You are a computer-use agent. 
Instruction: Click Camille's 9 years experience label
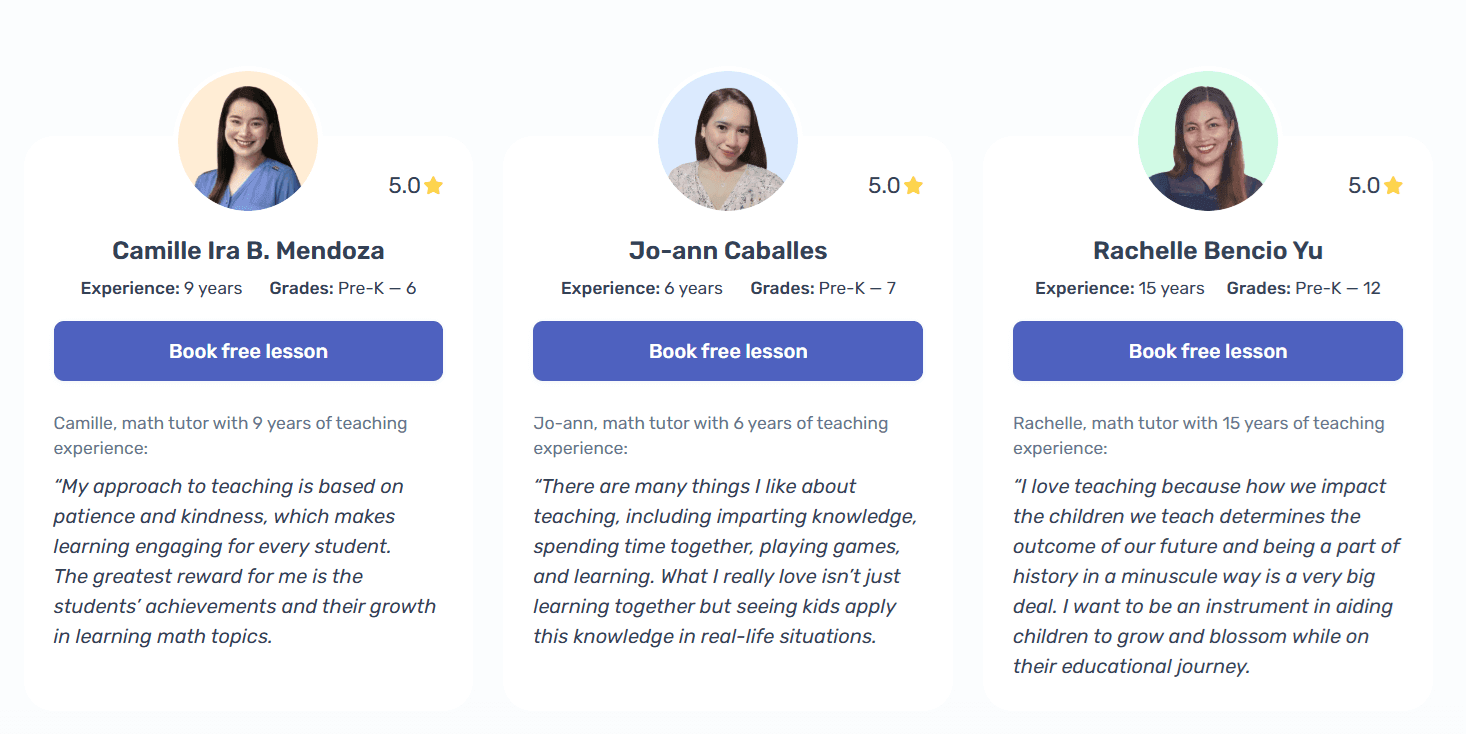coord(162,288)
